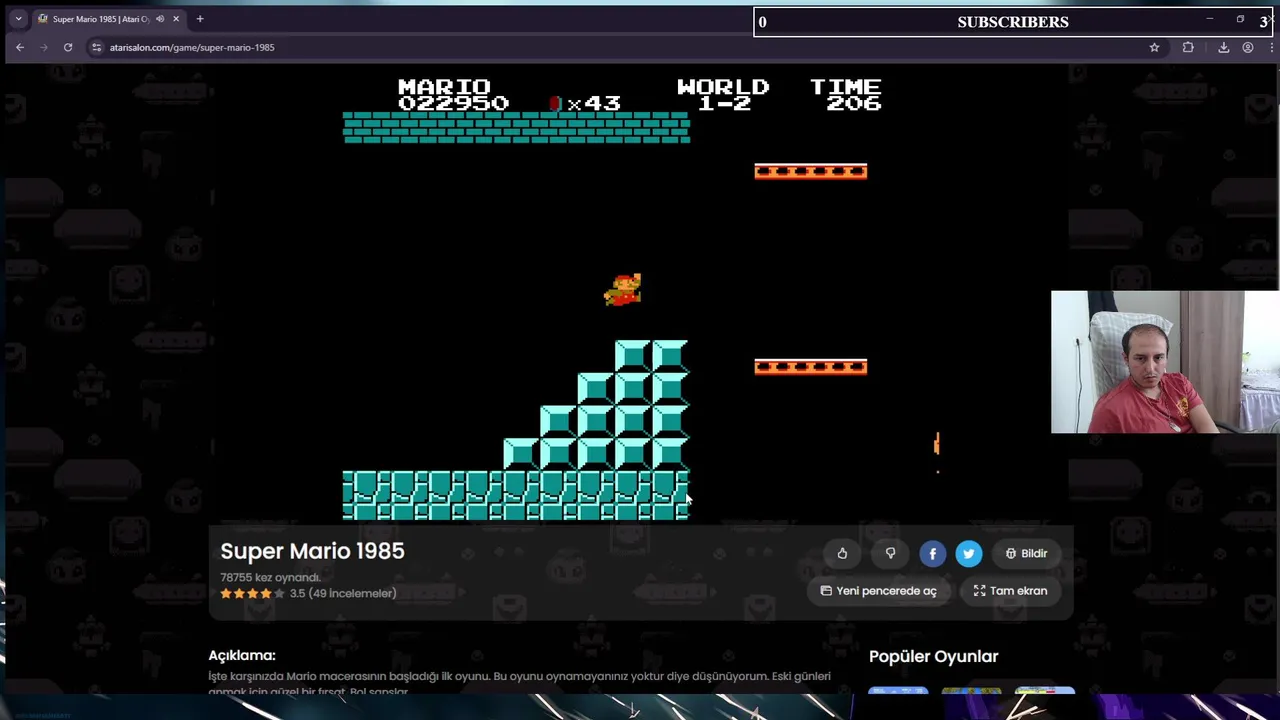Viewport: 1280px width, 720px height.
Task: Show browser downloads
Action: point(1223,47)
